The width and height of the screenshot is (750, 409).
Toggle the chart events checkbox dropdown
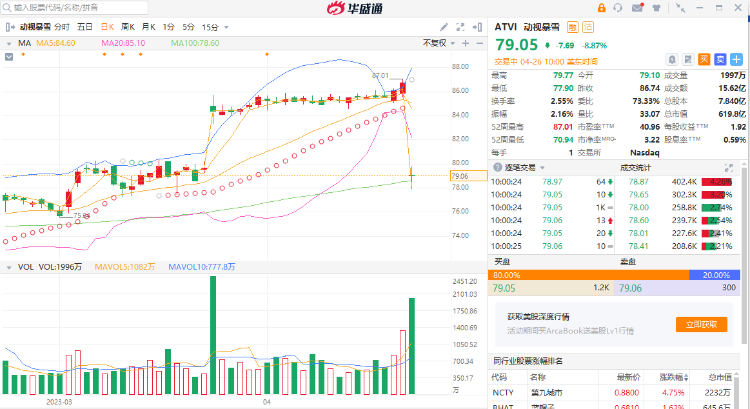9,57
